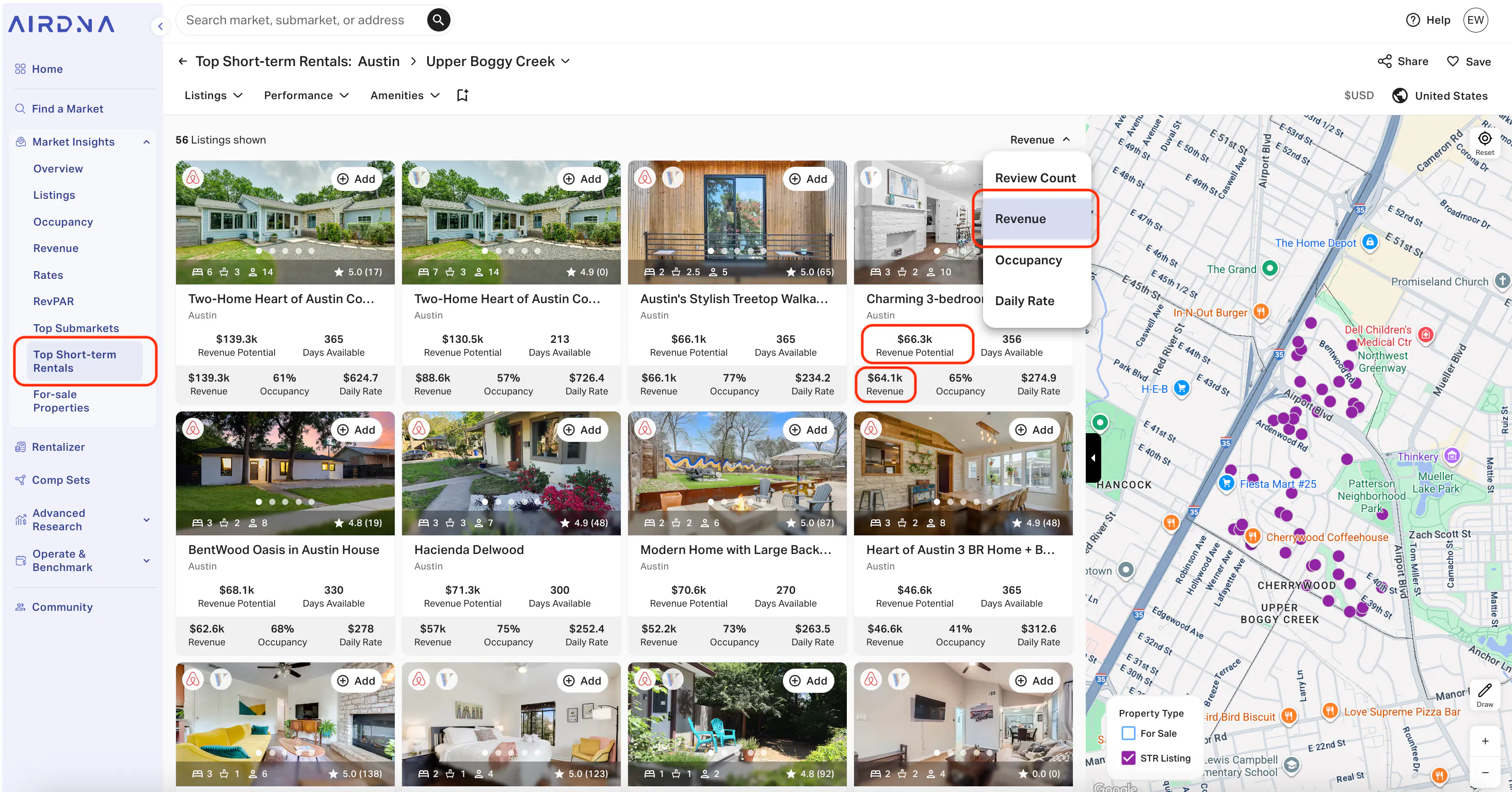Open Comp Sets in sidebar

coord(60,480)
